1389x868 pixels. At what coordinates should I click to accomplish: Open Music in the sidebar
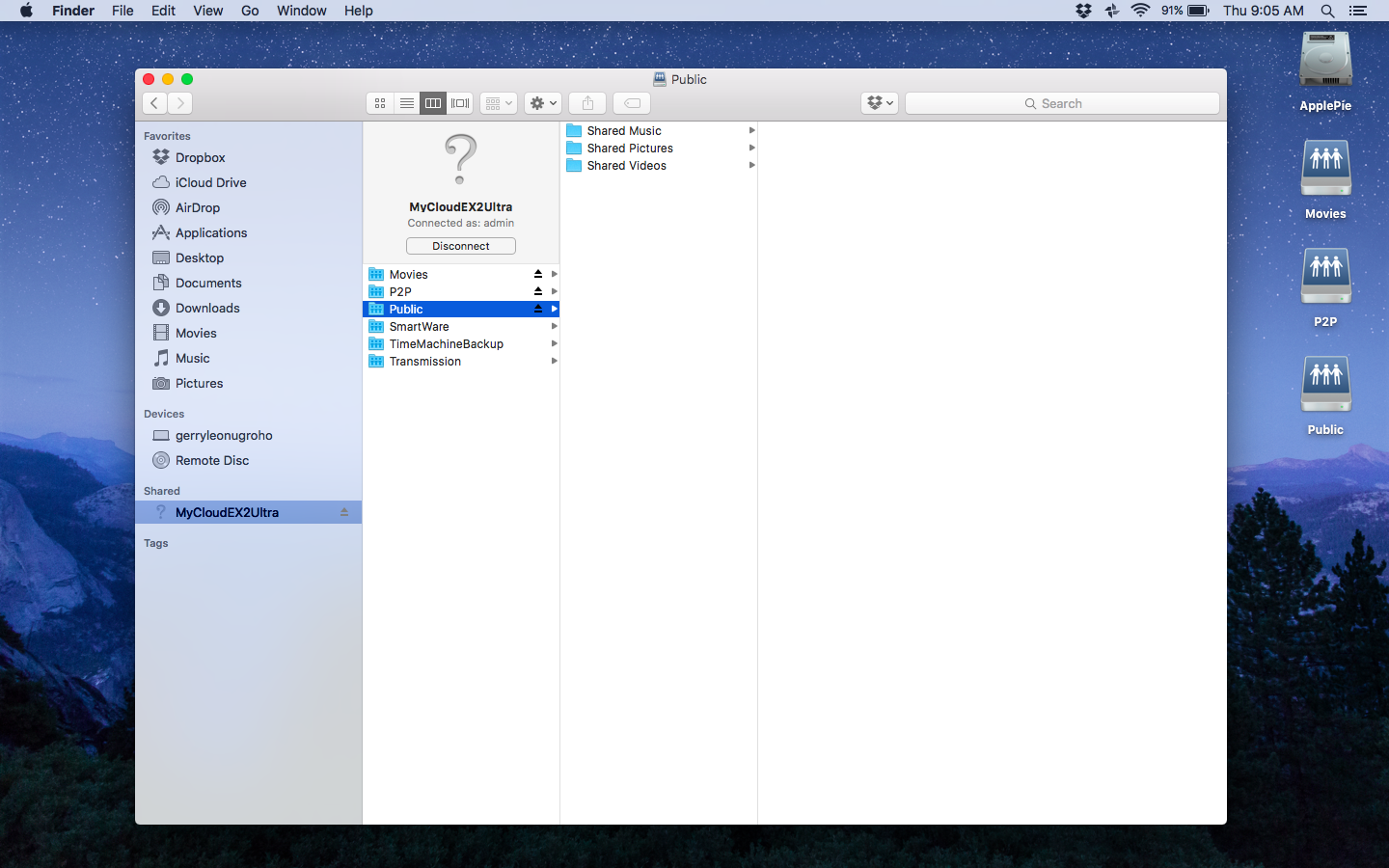point(248,358)
